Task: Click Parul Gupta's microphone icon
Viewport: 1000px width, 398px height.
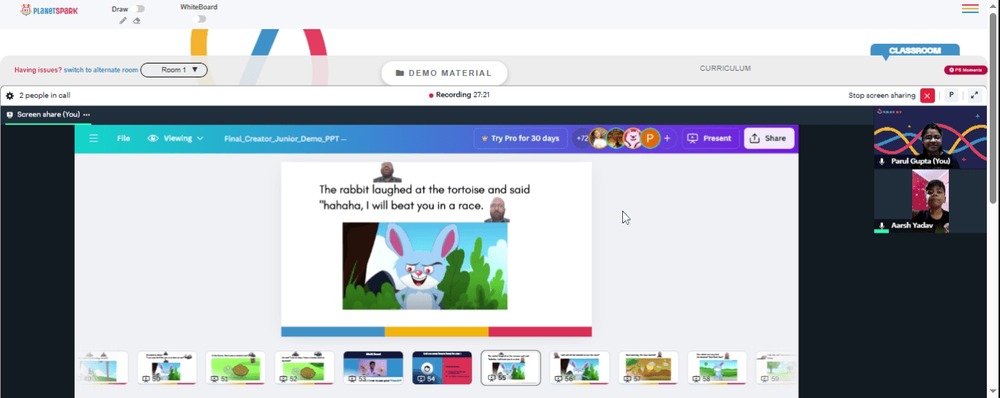Action: 881,162
